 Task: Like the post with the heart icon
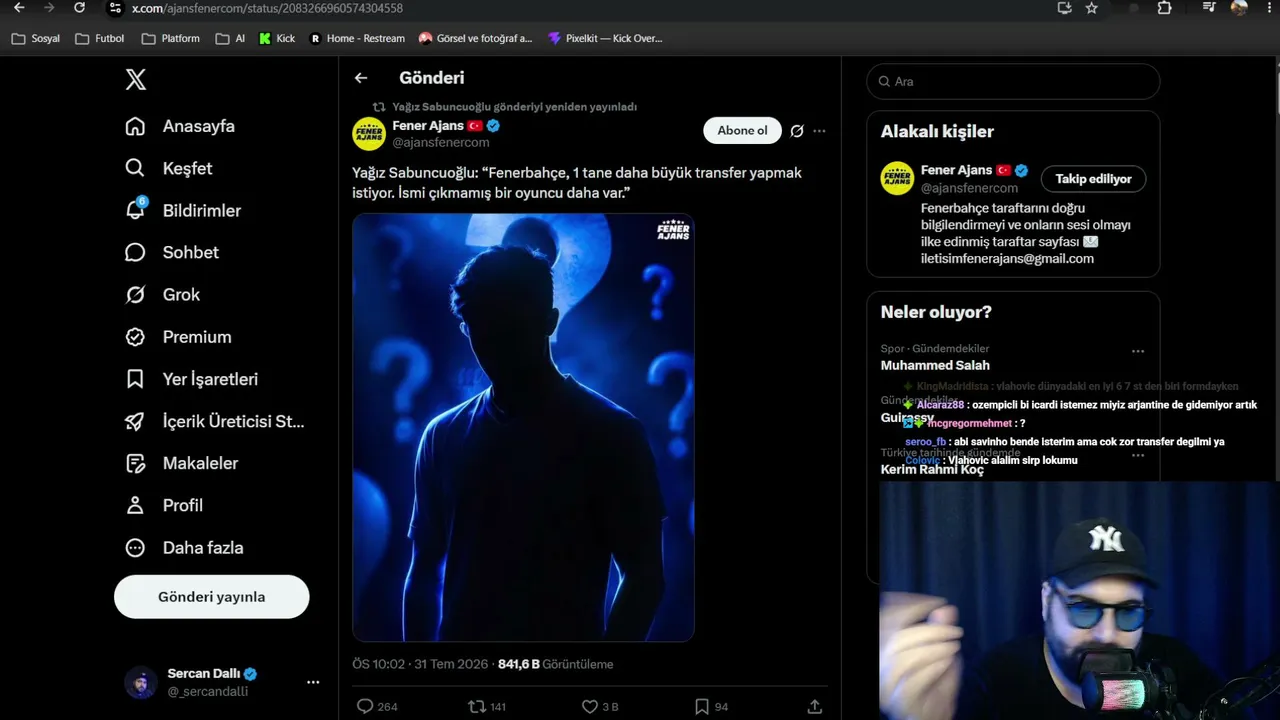click(x=589, y=706)
